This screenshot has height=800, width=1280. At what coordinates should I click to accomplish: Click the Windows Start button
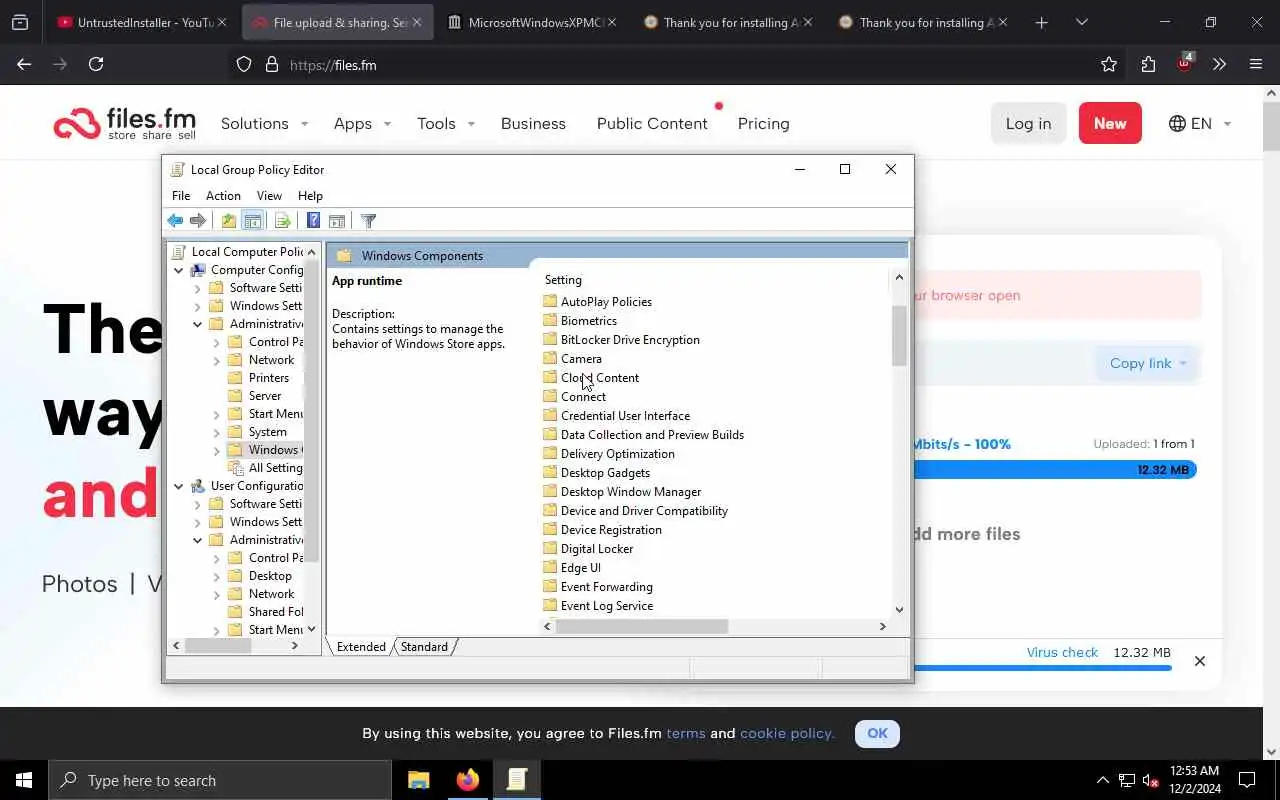[x=24, y=780]
